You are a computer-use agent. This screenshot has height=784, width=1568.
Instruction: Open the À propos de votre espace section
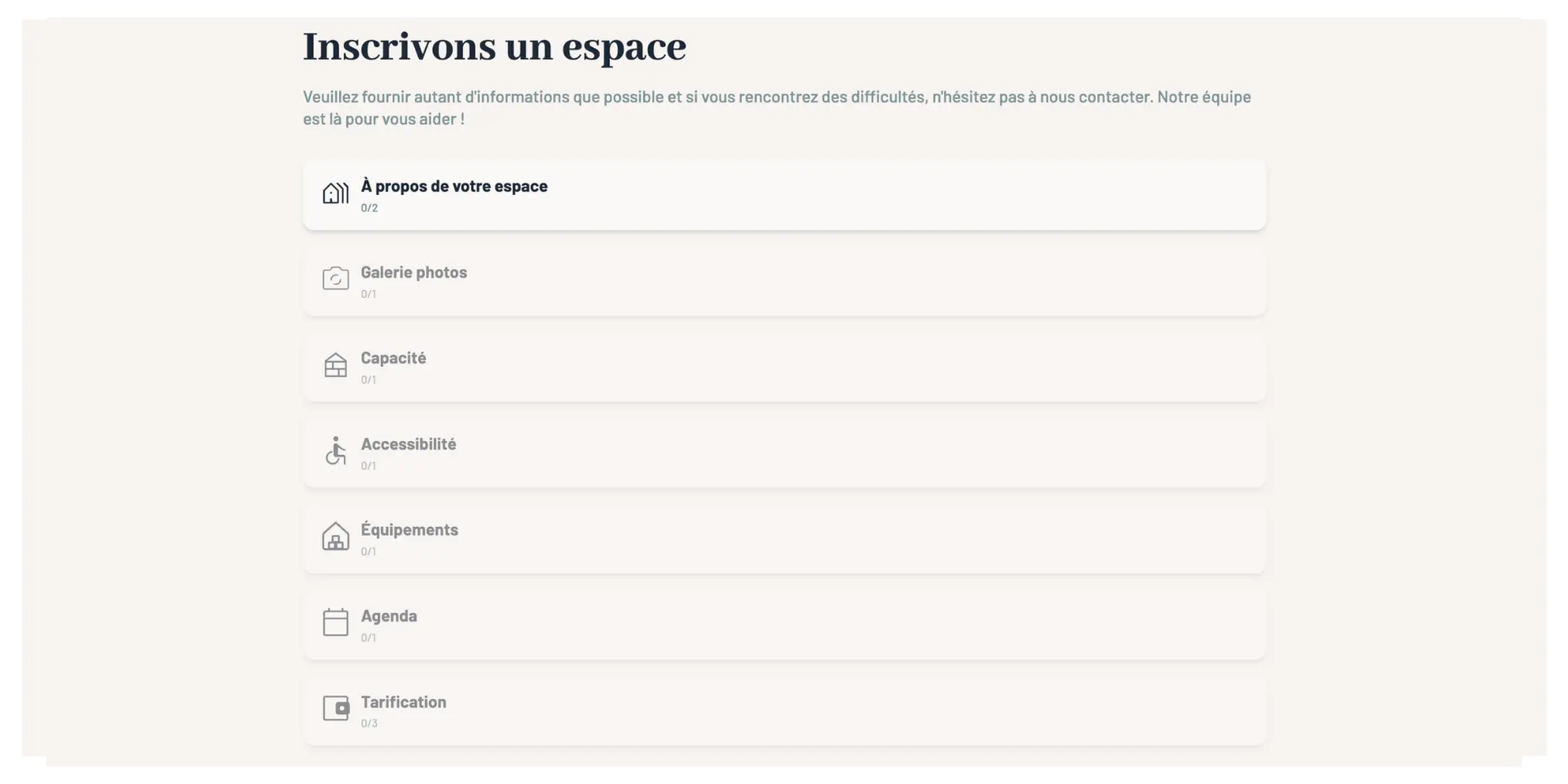[784, 194]
